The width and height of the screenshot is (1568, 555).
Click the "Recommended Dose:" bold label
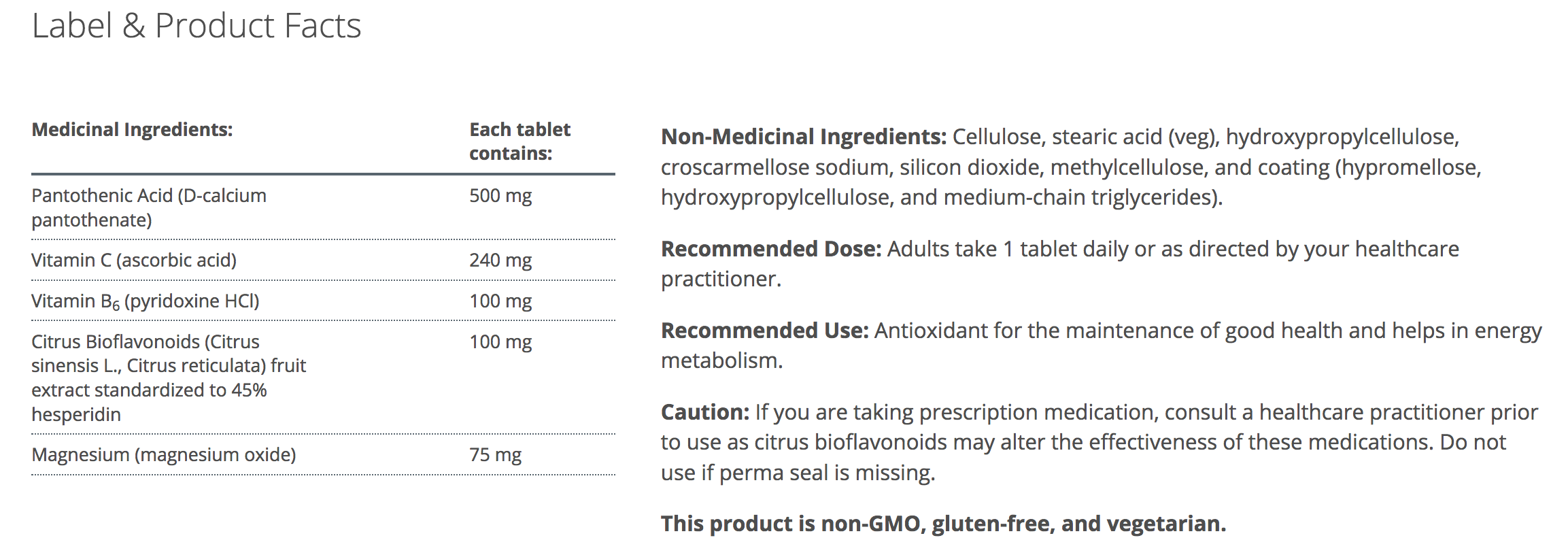(x=770, y=249)
